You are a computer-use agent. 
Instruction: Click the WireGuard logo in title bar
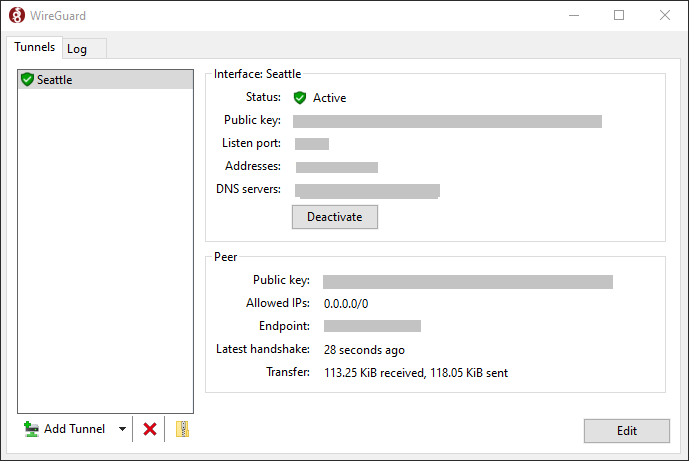(17, 15)
